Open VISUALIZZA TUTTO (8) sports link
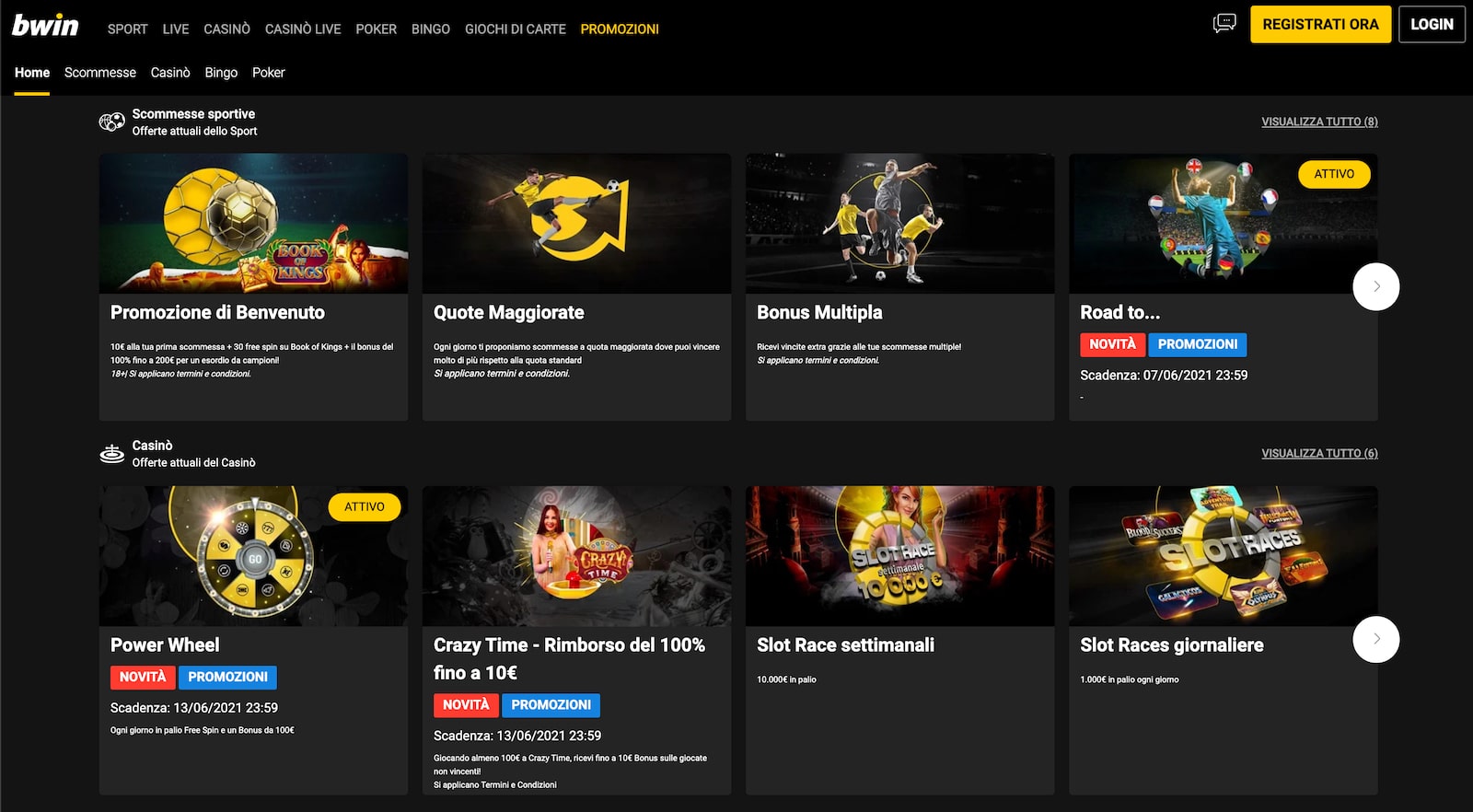1473x812 pixels. (x=1319, y=122)
